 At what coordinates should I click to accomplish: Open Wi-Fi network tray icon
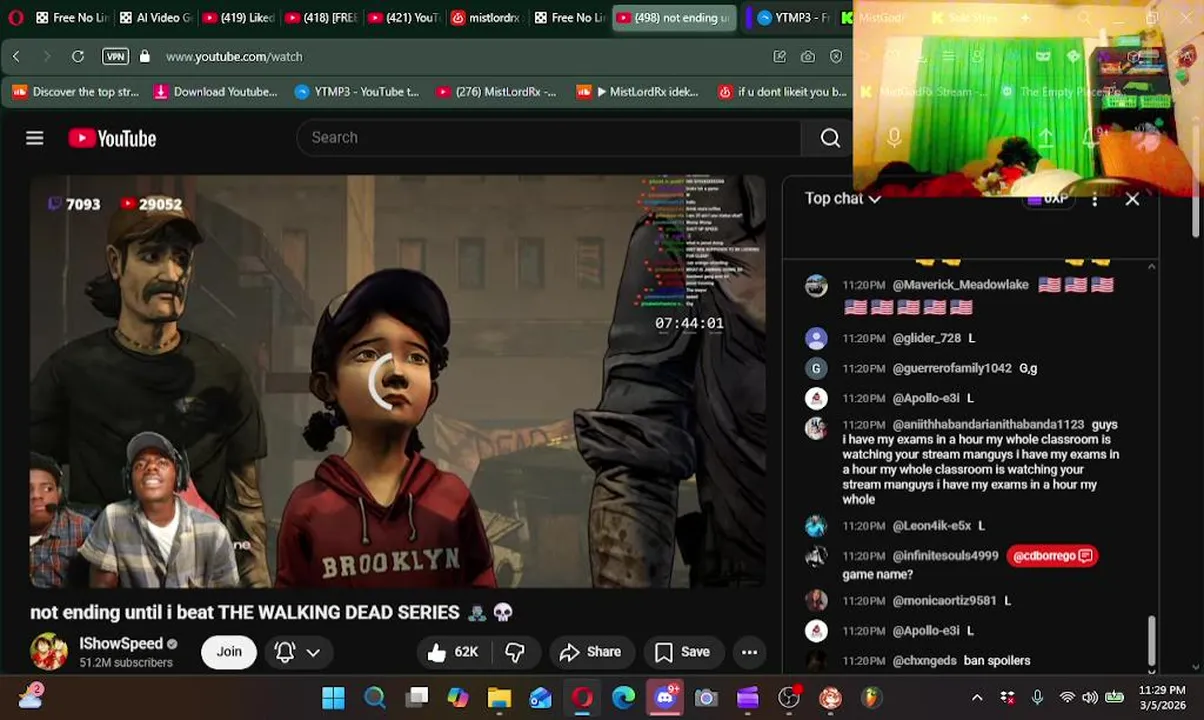(1067, 698)
